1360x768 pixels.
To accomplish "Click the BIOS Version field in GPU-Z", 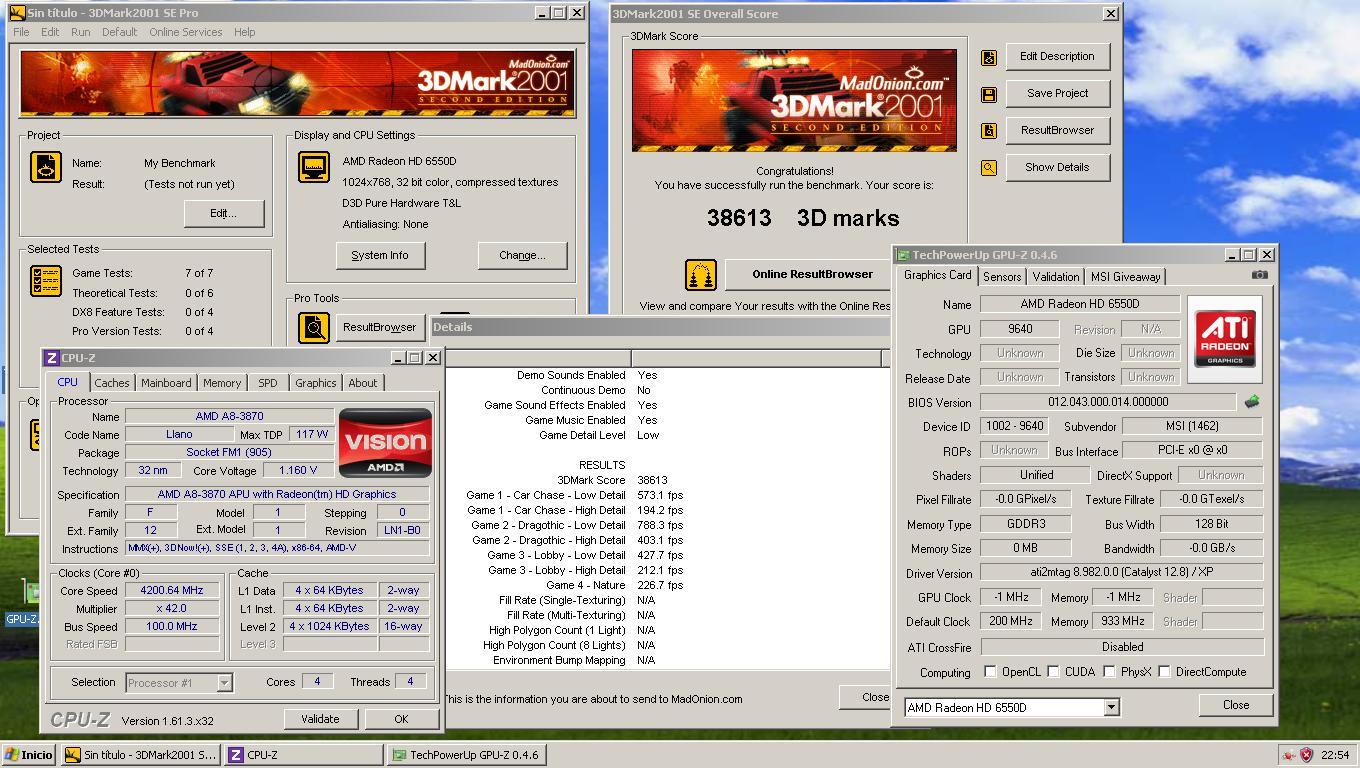I will click(1108, 402).
